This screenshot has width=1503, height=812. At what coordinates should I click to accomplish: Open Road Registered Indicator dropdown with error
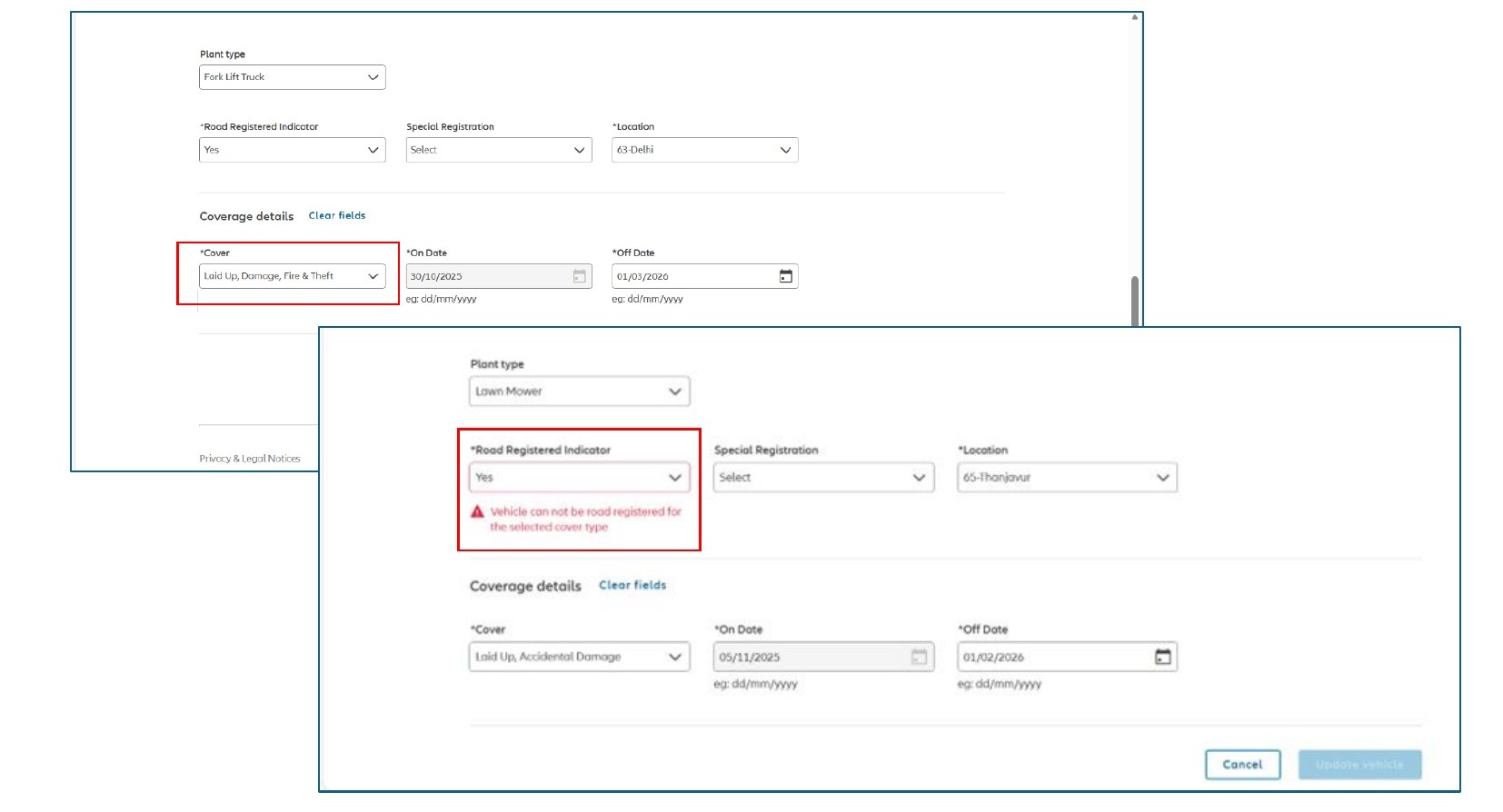pos(580,478)
